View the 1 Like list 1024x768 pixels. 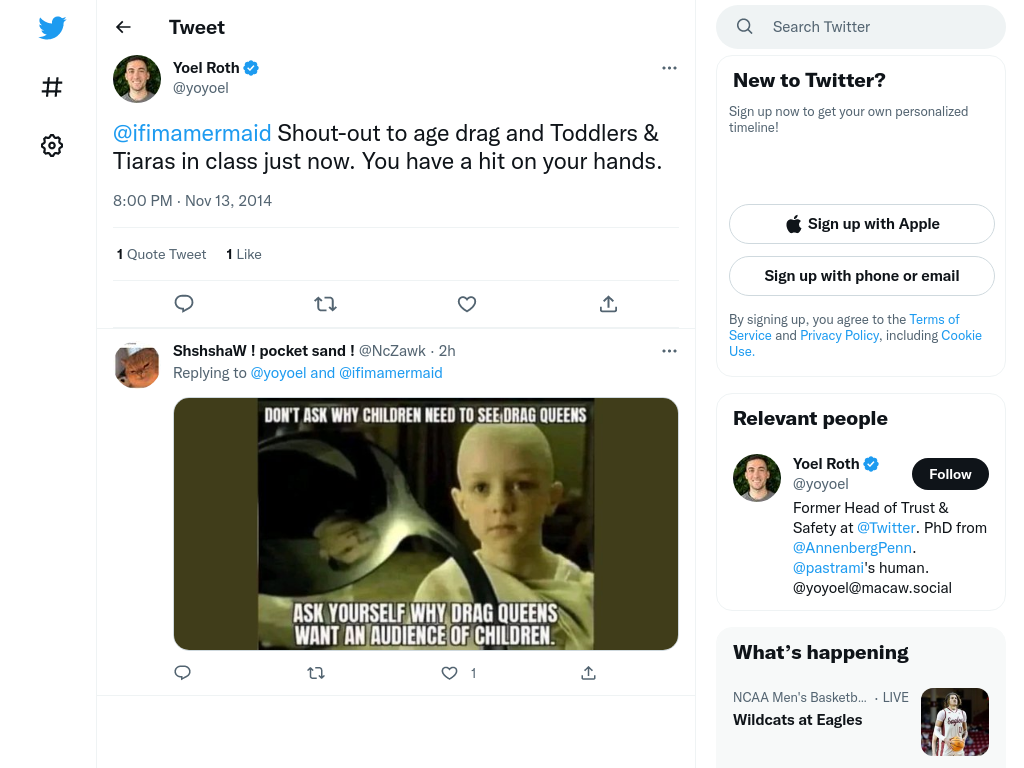244,254
